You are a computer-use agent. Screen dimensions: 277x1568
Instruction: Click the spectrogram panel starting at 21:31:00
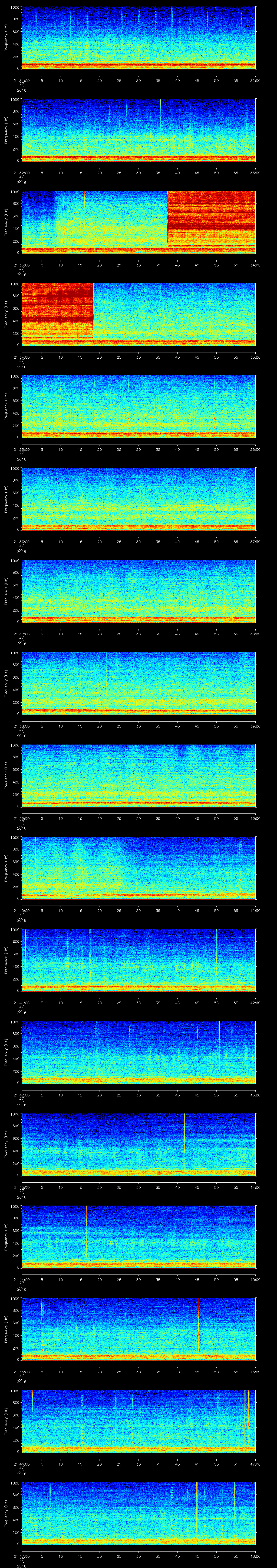tap(139, 38)
